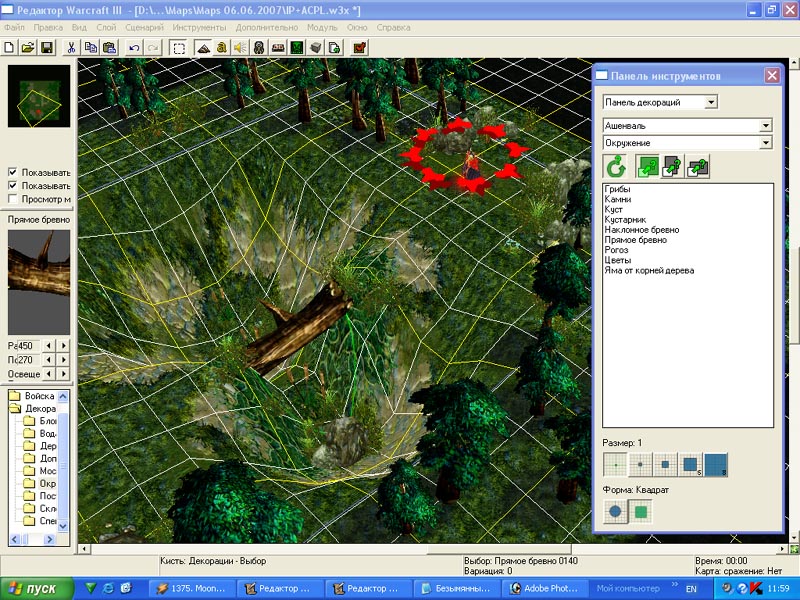Screen dimensions: 800x600
Task: Choose the circle brush shape
Action: coord(615,511)
